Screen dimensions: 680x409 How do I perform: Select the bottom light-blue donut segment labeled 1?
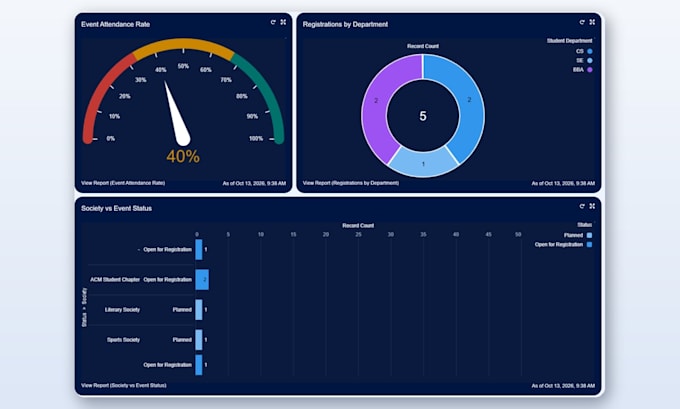tap(423, 164)
